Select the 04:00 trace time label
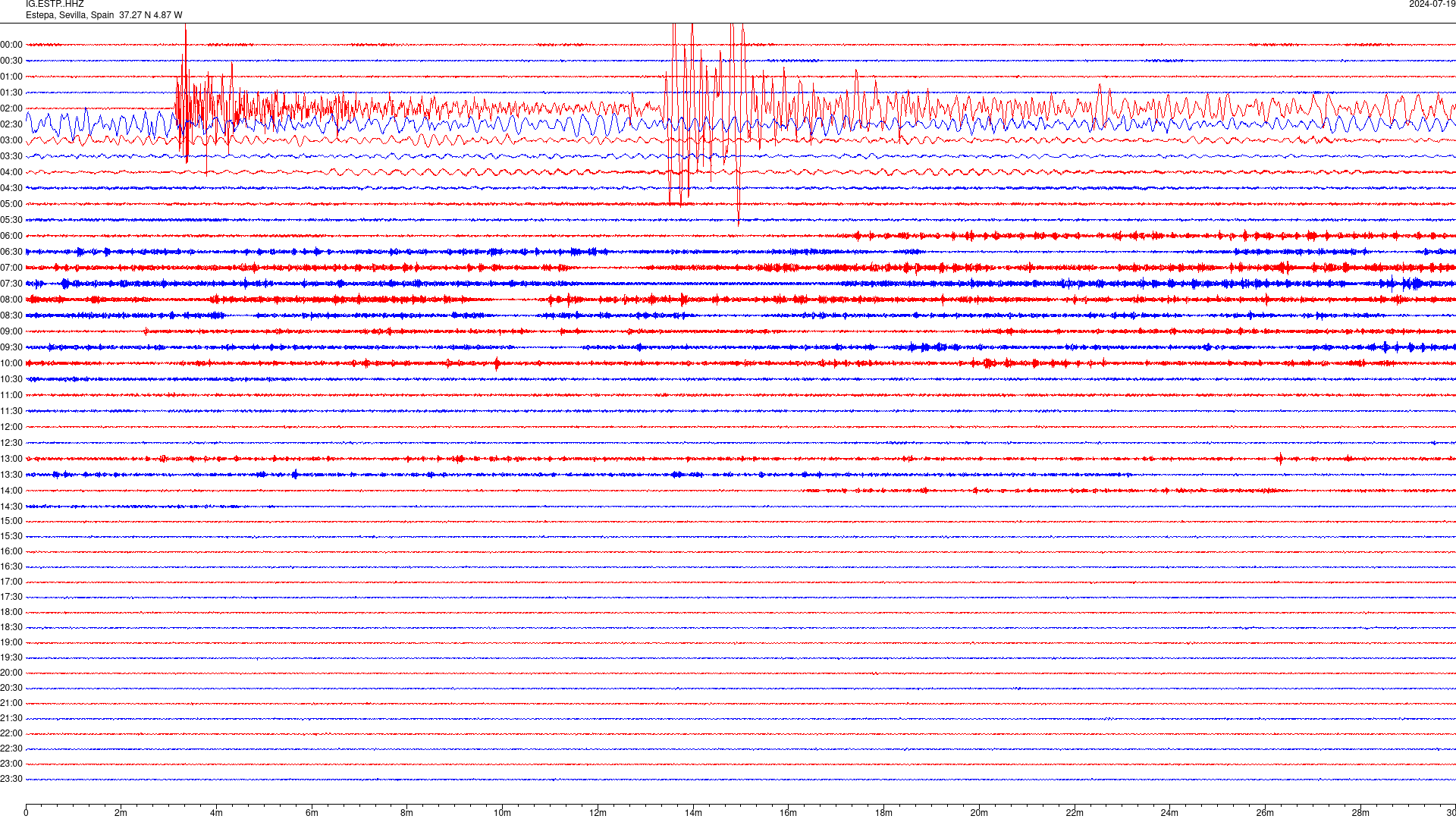This screenshot has height=819, width=1456. pyautogui.click(x=11, y=172)
